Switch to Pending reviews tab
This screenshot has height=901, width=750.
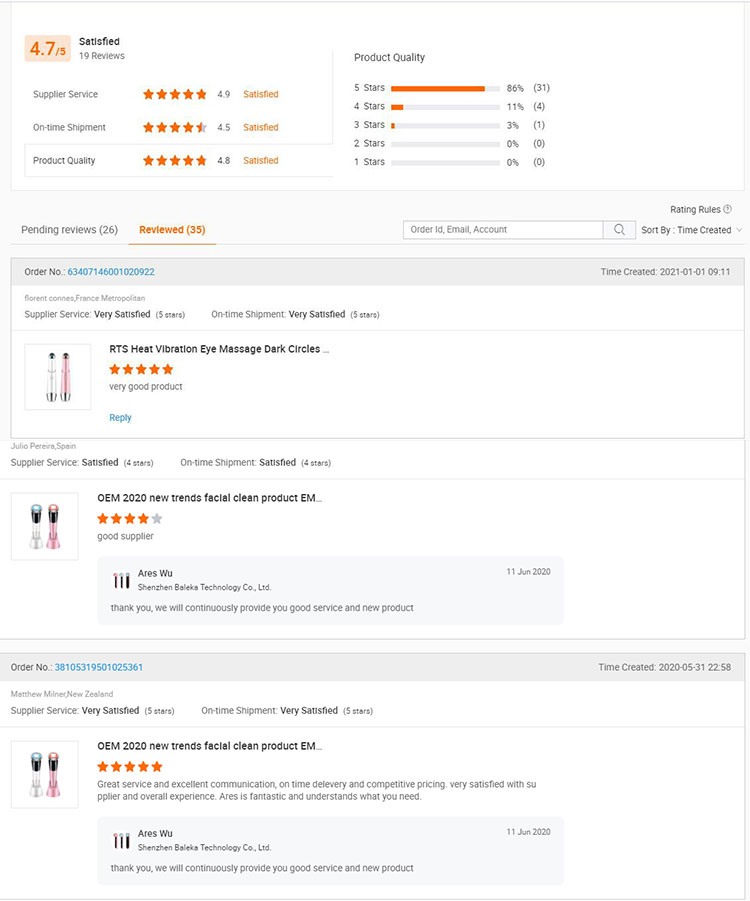[x=69, y=230]
